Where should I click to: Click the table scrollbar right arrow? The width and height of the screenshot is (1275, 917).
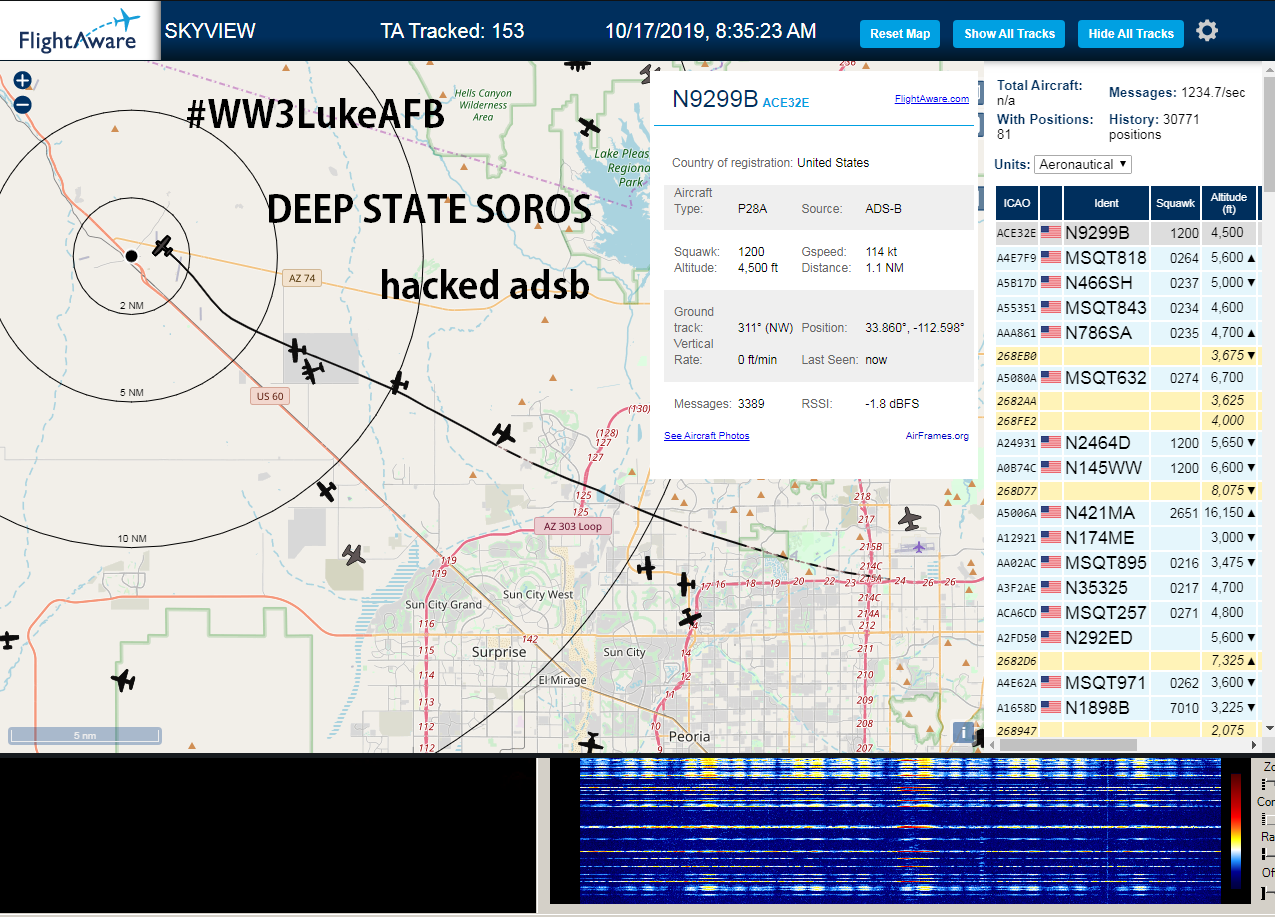(1254, 745)
